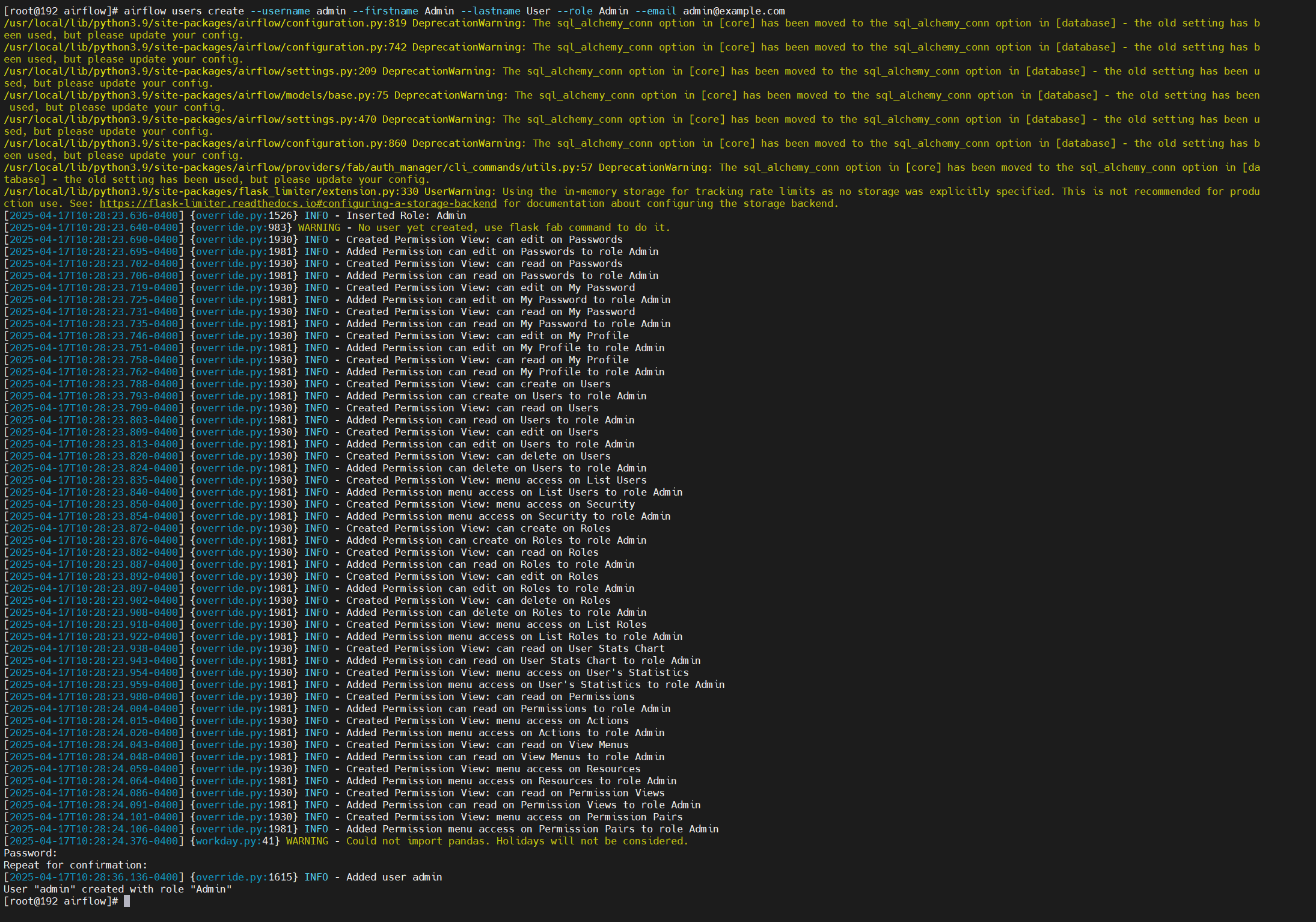Click the 2025-04-17T10:28:36.136 timestamp

tap(93, 877)
